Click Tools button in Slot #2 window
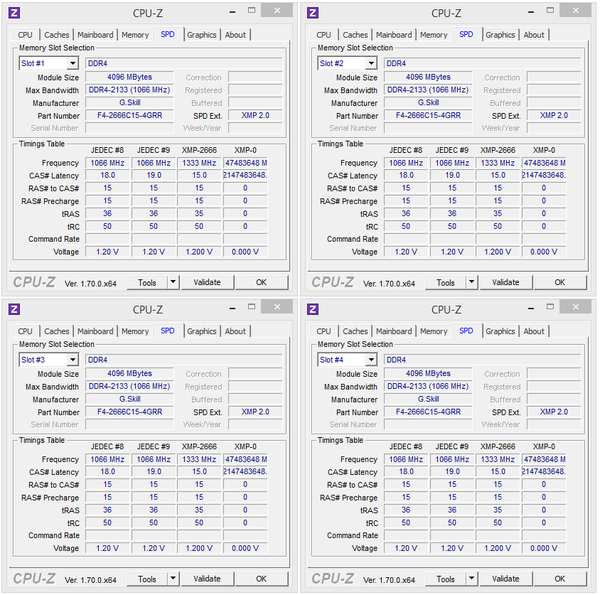This screenshot has width=600, height=595. [446, 282]
